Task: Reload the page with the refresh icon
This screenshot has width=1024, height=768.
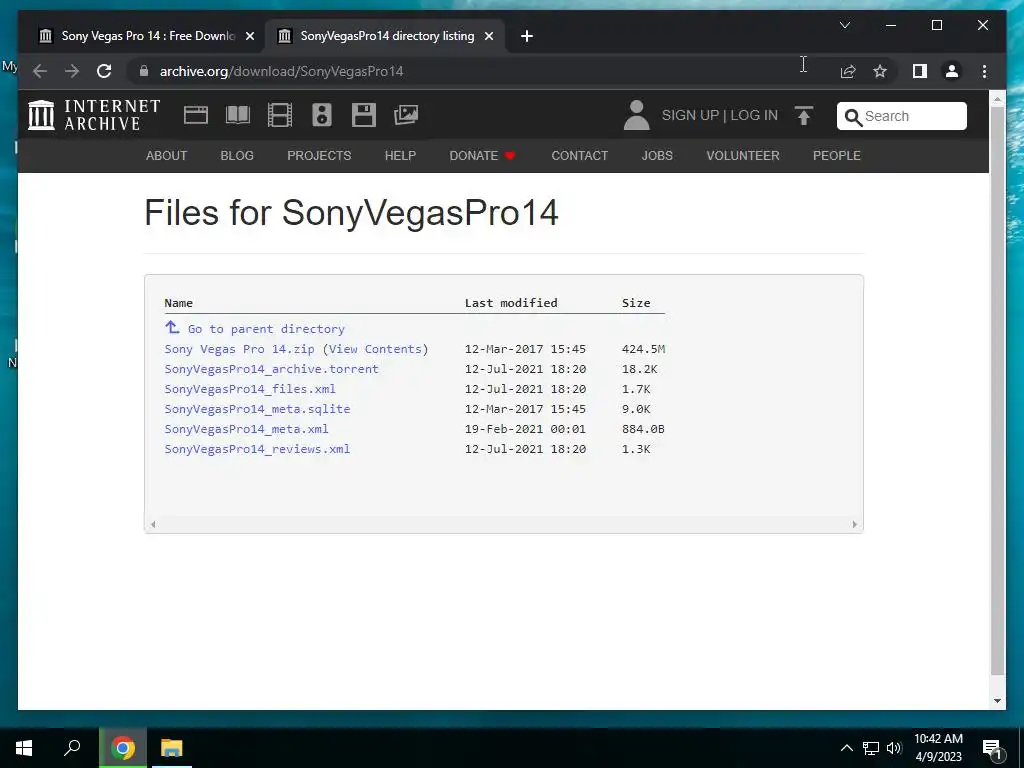Action: (104, 71)
